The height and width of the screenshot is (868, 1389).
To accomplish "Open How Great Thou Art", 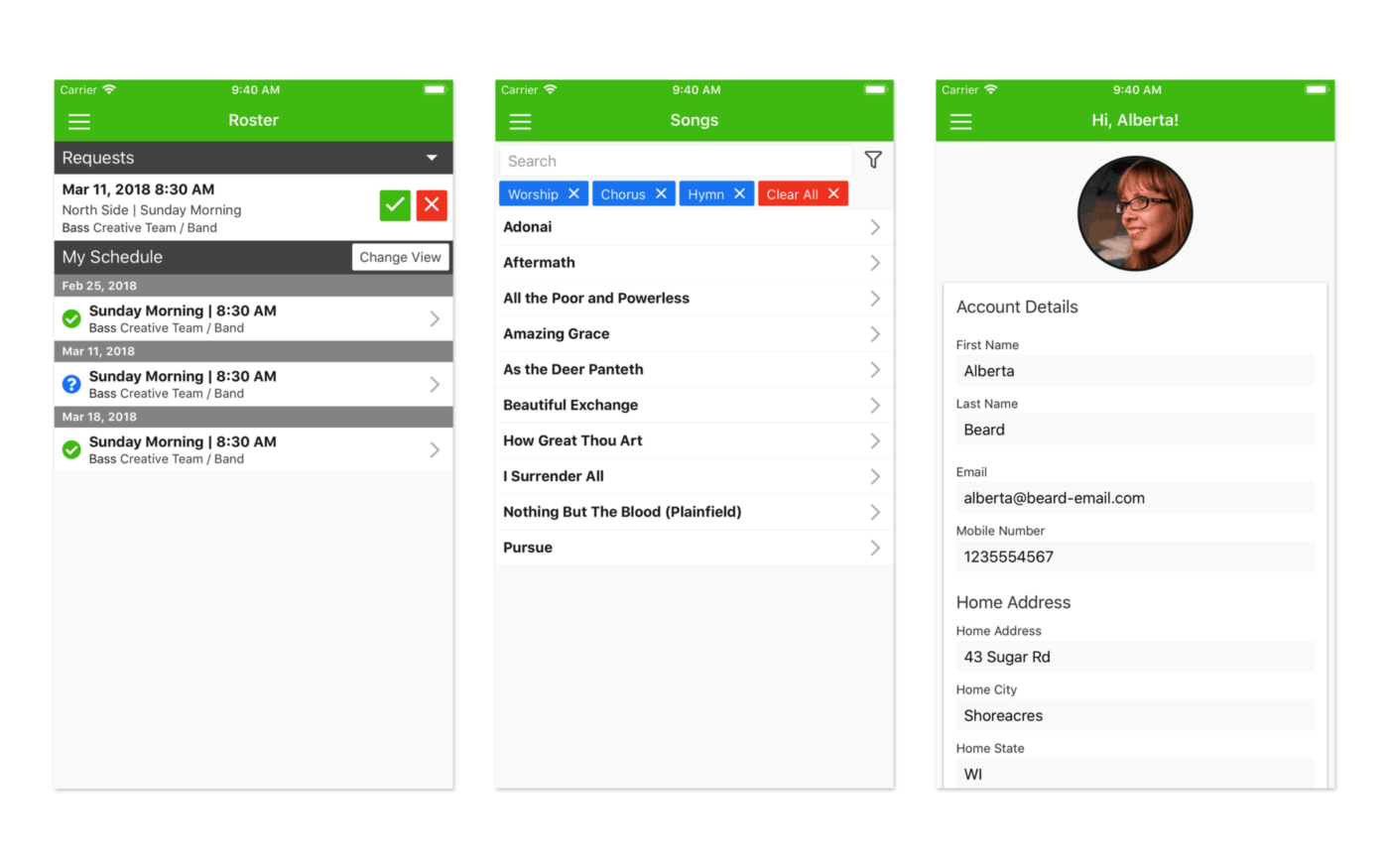I will [x=694, y=441].
